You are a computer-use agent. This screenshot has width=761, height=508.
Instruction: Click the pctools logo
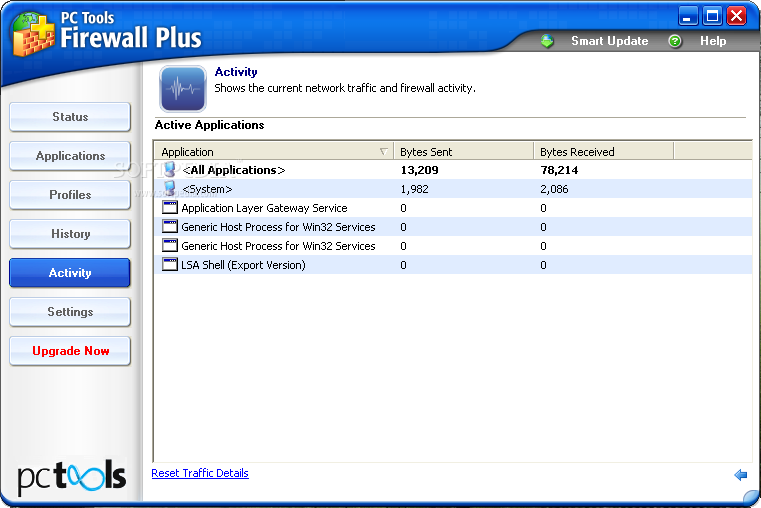pyautogui.click(x=72, y=477)
